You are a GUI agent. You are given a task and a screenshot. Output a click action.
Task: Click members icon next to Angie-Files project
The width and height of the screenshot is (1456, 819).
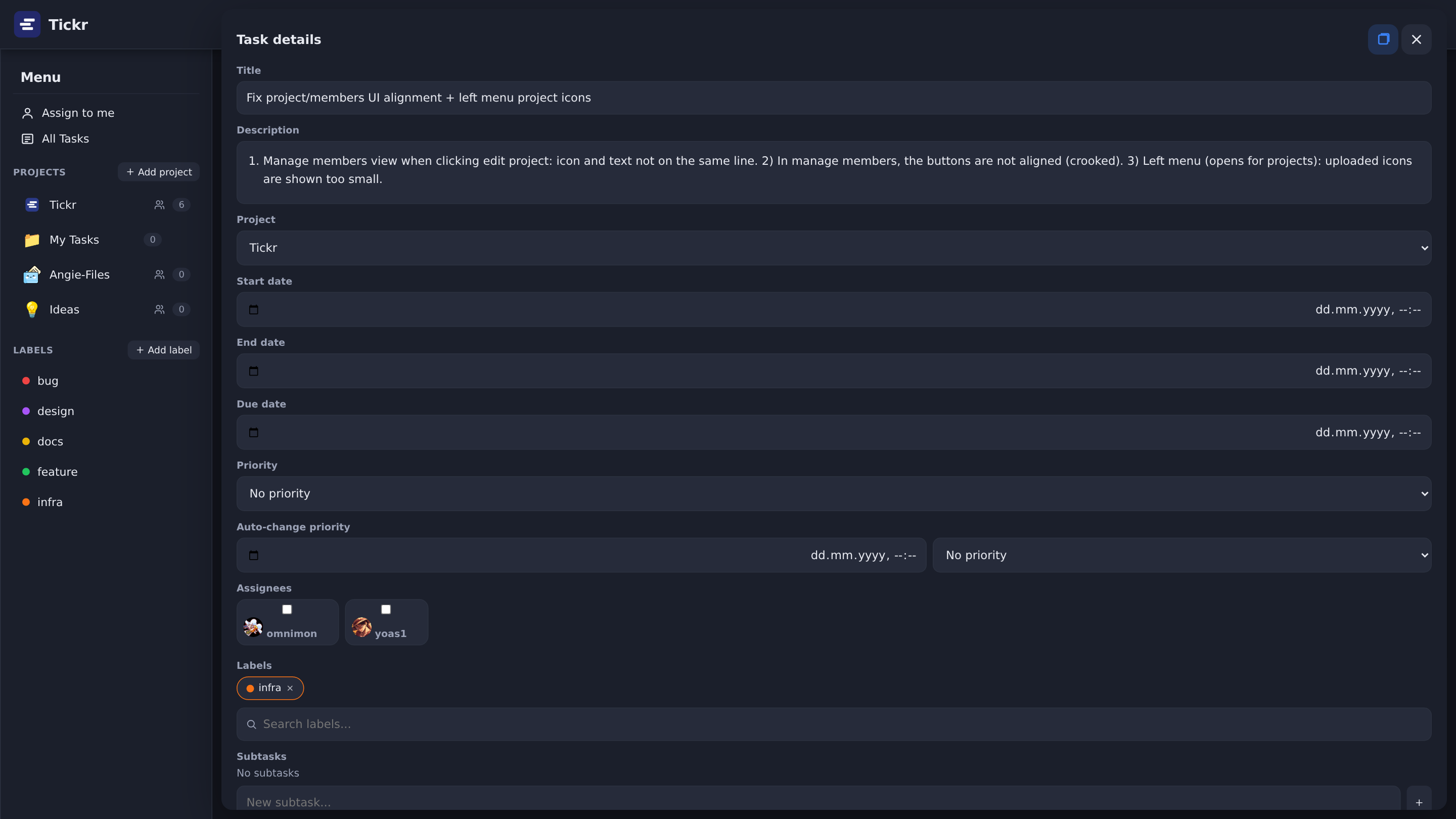(x=159, y=275)
